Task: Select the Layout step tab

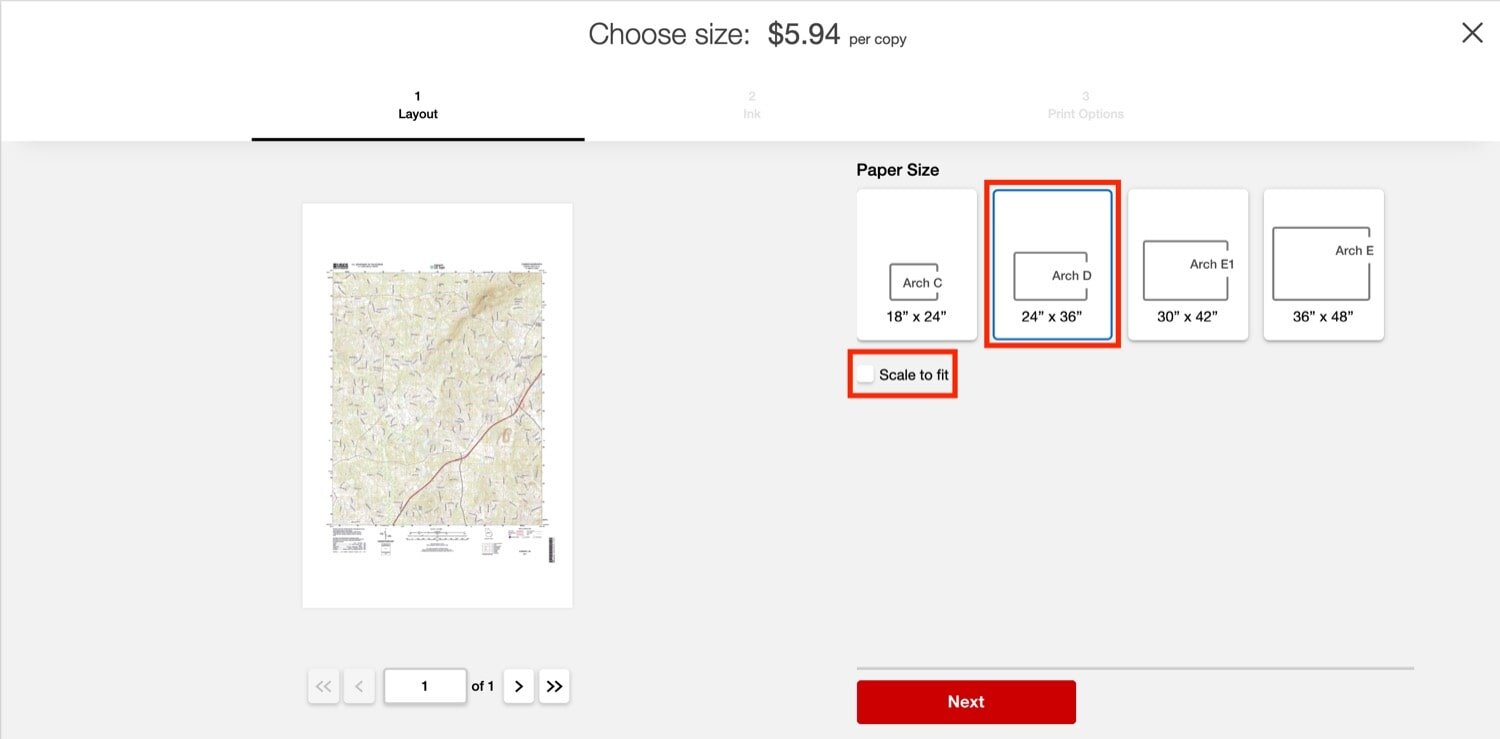Action: [417, 105]
